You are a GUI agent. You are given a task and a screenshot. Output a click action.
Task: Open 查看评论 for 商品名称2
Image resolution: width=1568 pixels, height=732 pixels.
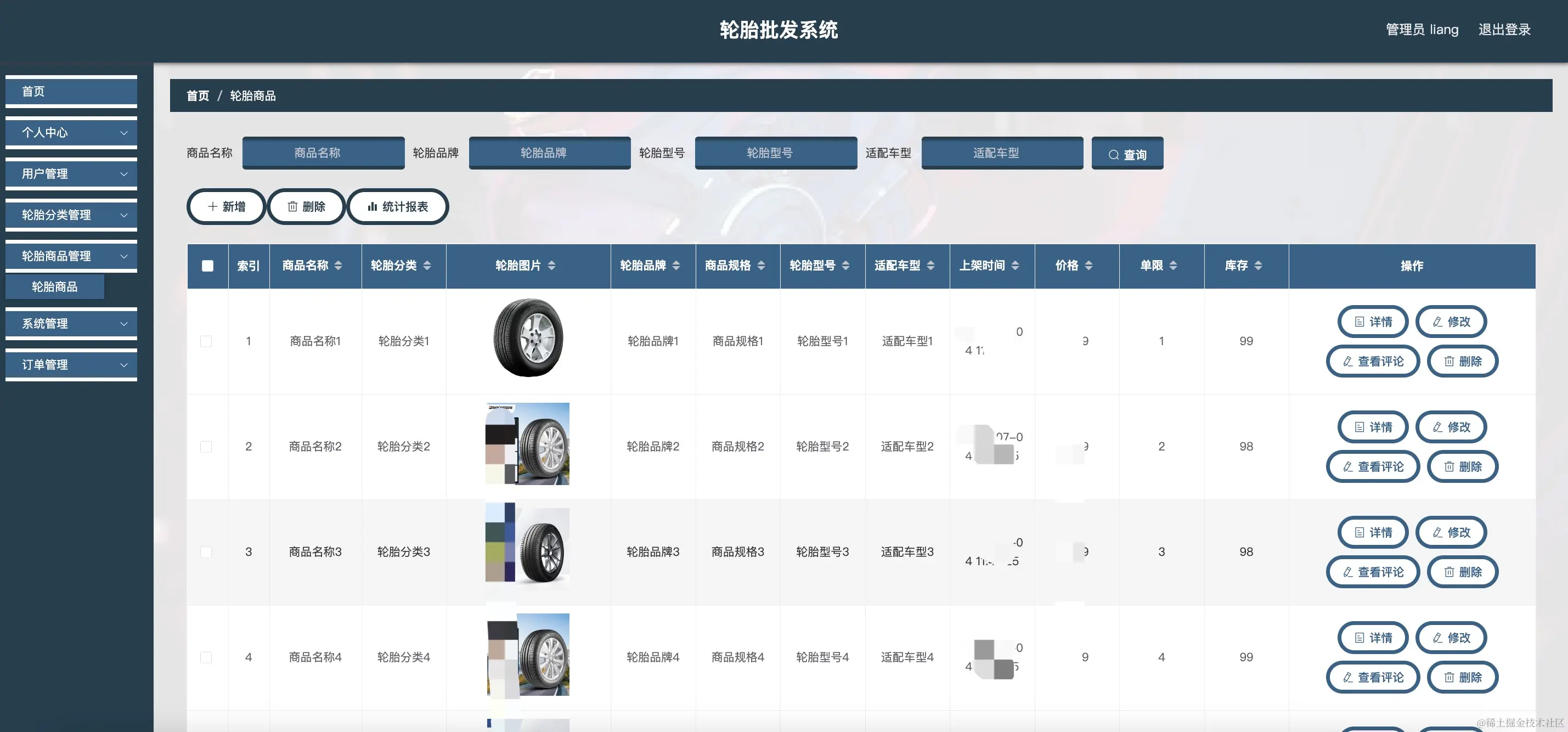[1373, 466]
